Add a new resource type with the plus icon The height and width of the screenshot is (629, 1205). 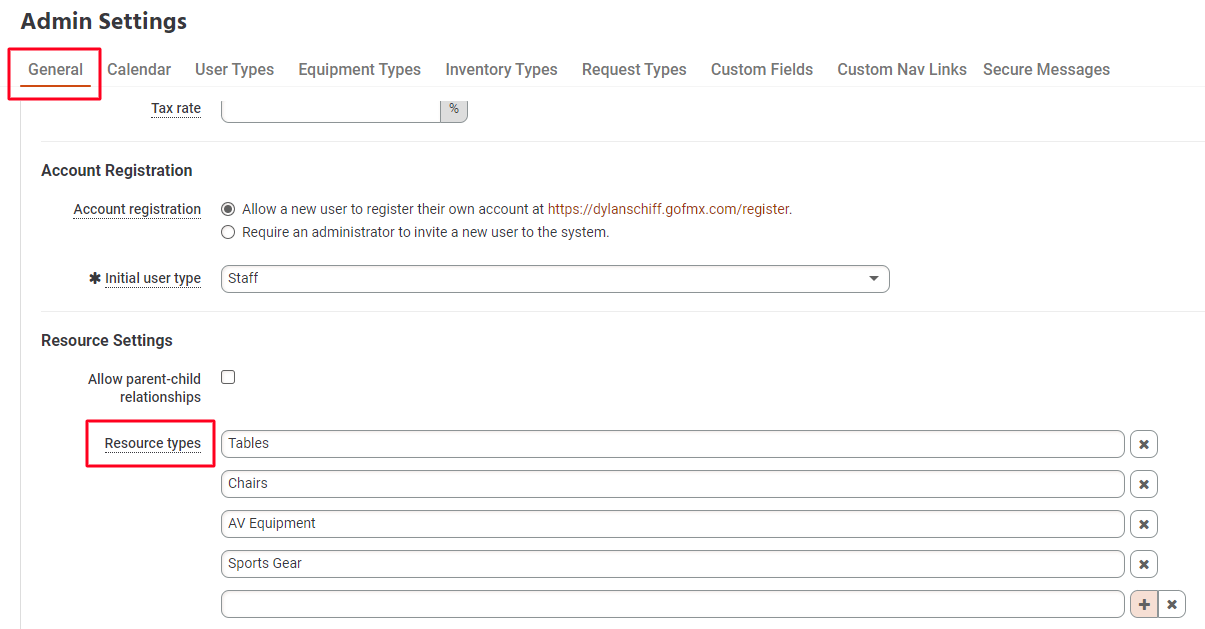pyautogui.click(x=1143, y=603)
